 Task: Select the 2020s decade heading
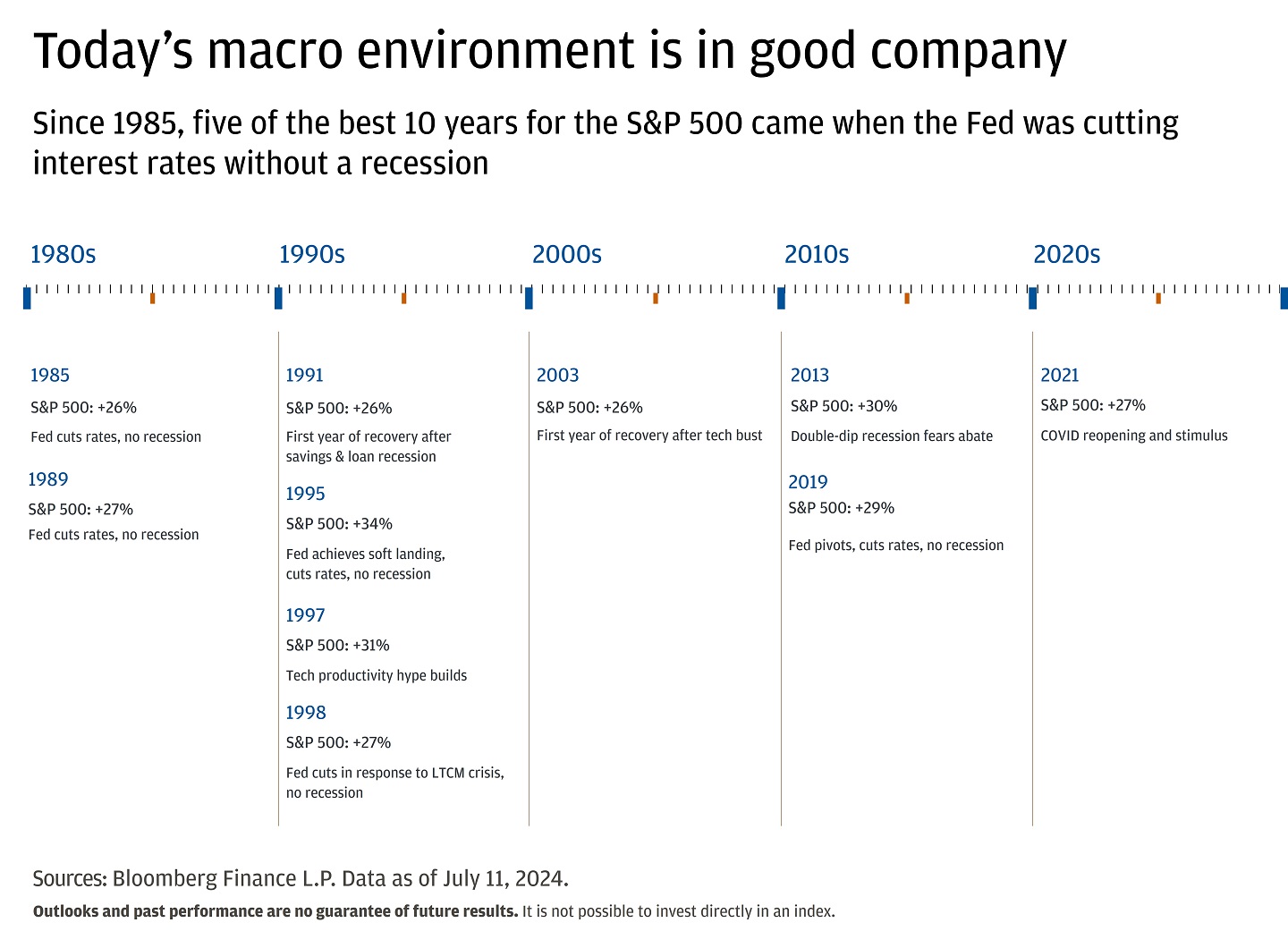tap(1066, 255)
